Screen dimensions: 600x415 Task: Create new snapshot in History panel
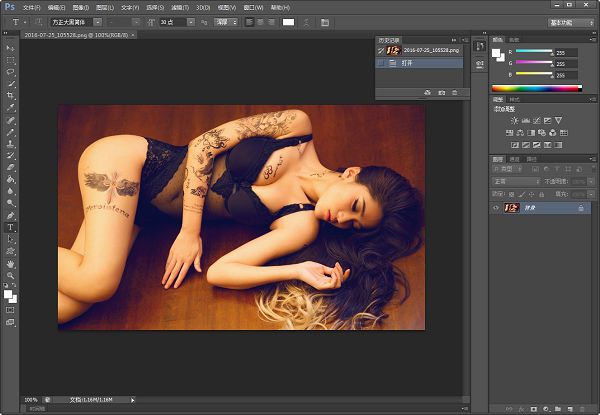tap(442, 93)
